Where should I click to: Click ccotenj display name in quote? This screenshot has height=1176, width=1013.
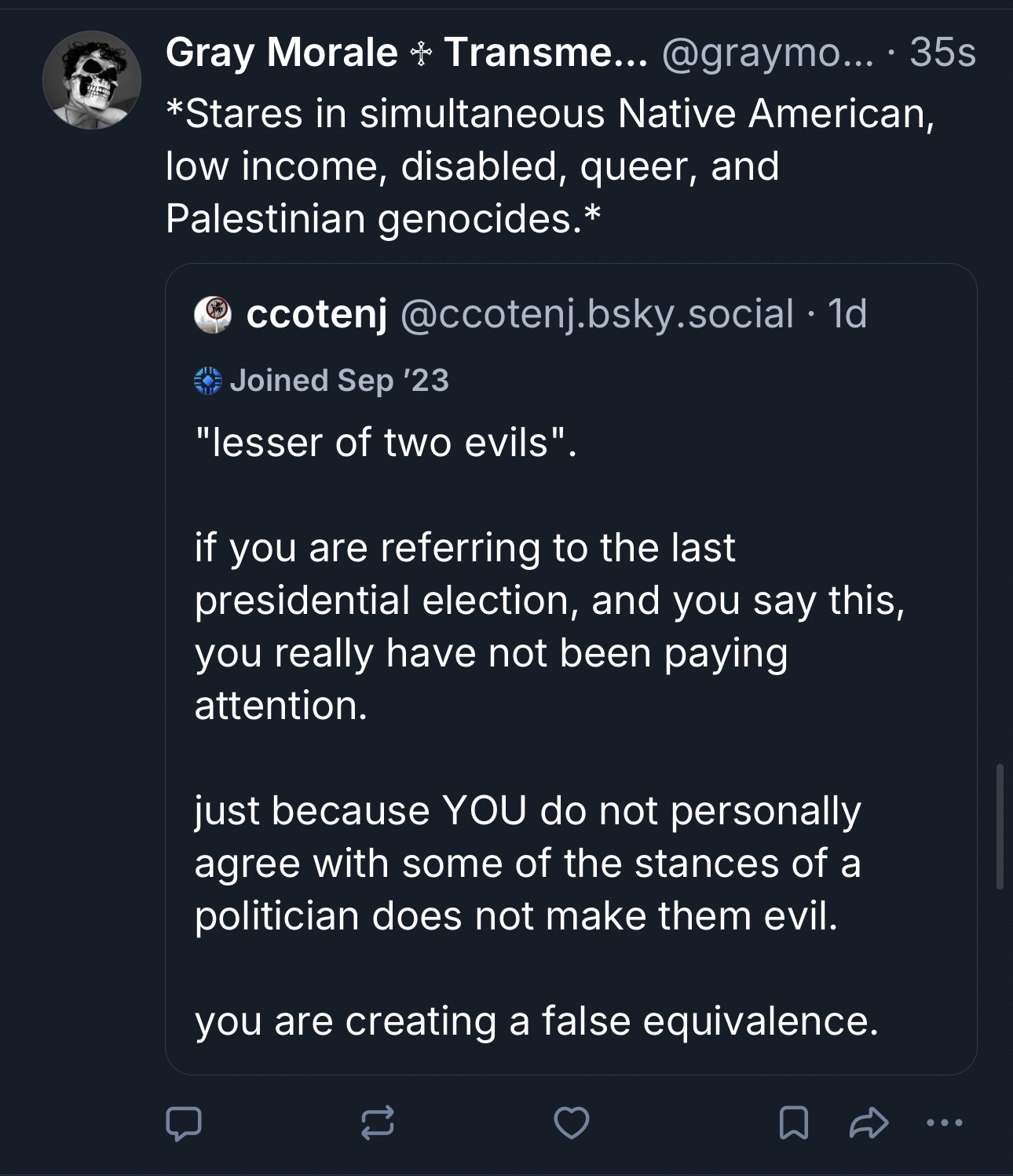[x=316, y=315]
